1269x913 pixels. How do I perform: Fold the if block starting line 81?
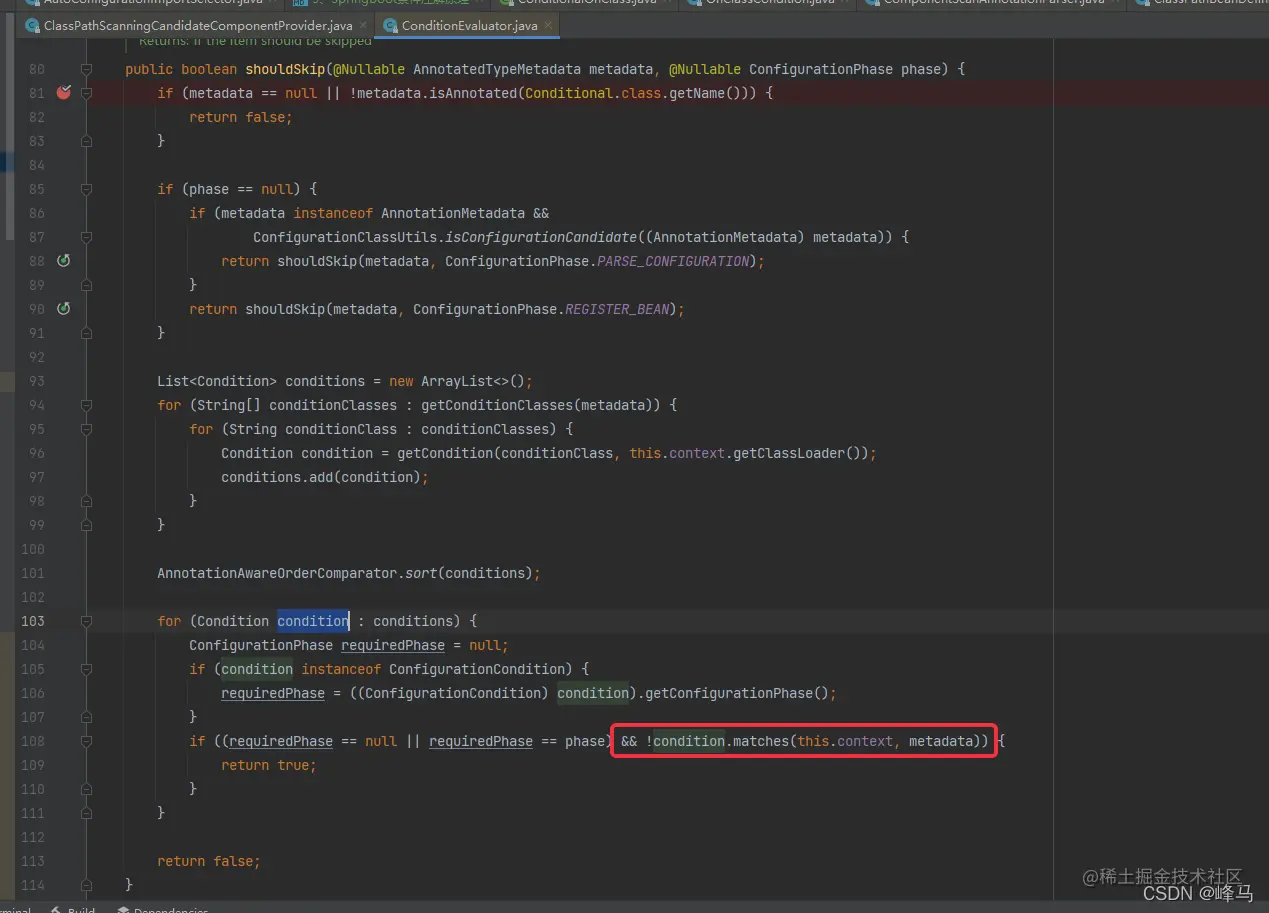pos(86,93)
